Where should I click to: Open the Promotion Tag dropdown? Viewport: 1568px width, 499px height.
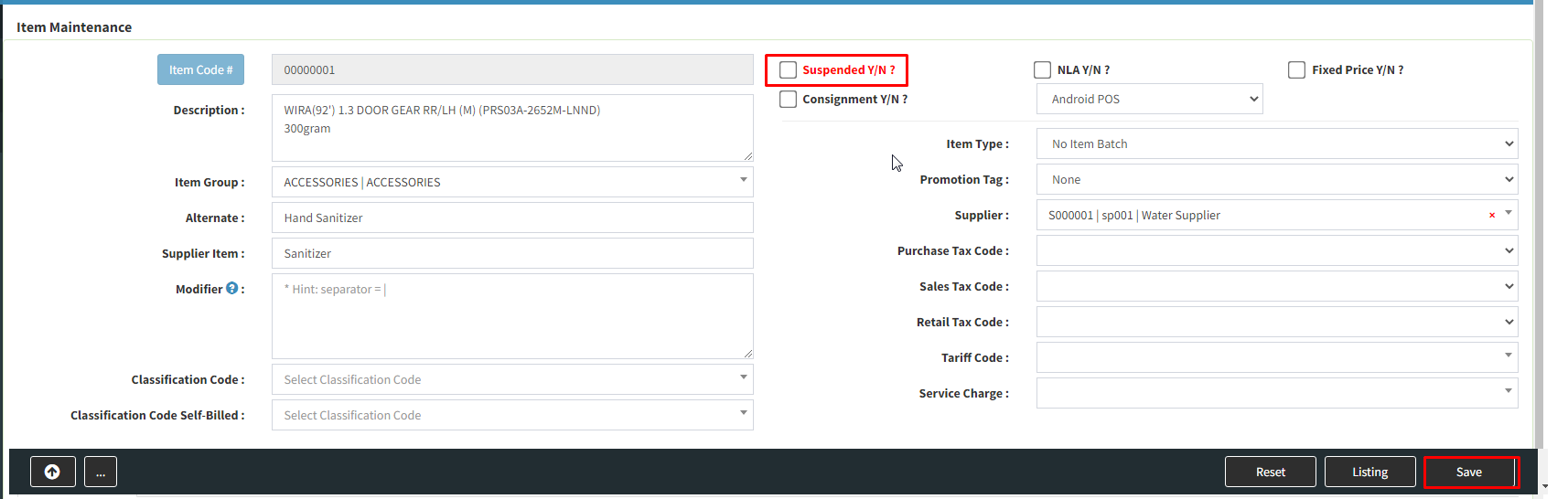click(x=1276, y=180)
